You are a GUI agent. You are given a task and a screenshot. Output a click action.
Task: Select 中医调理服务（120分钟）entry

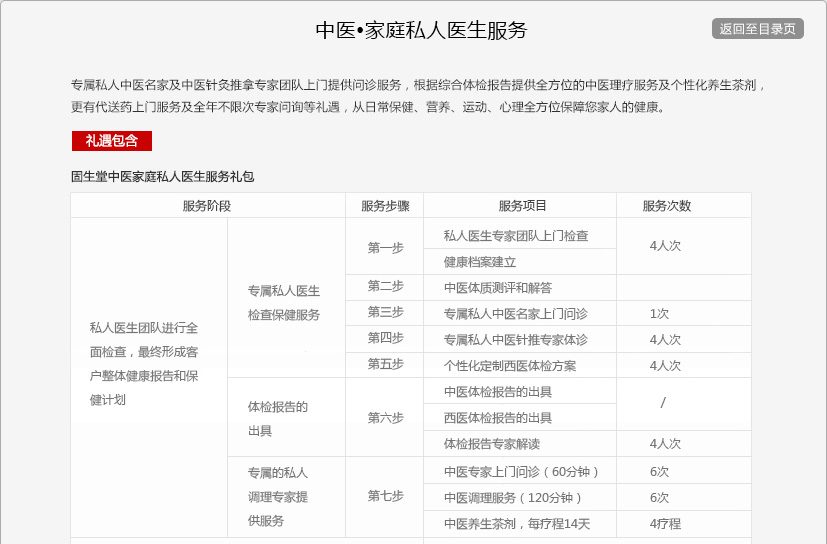[513, 498]
